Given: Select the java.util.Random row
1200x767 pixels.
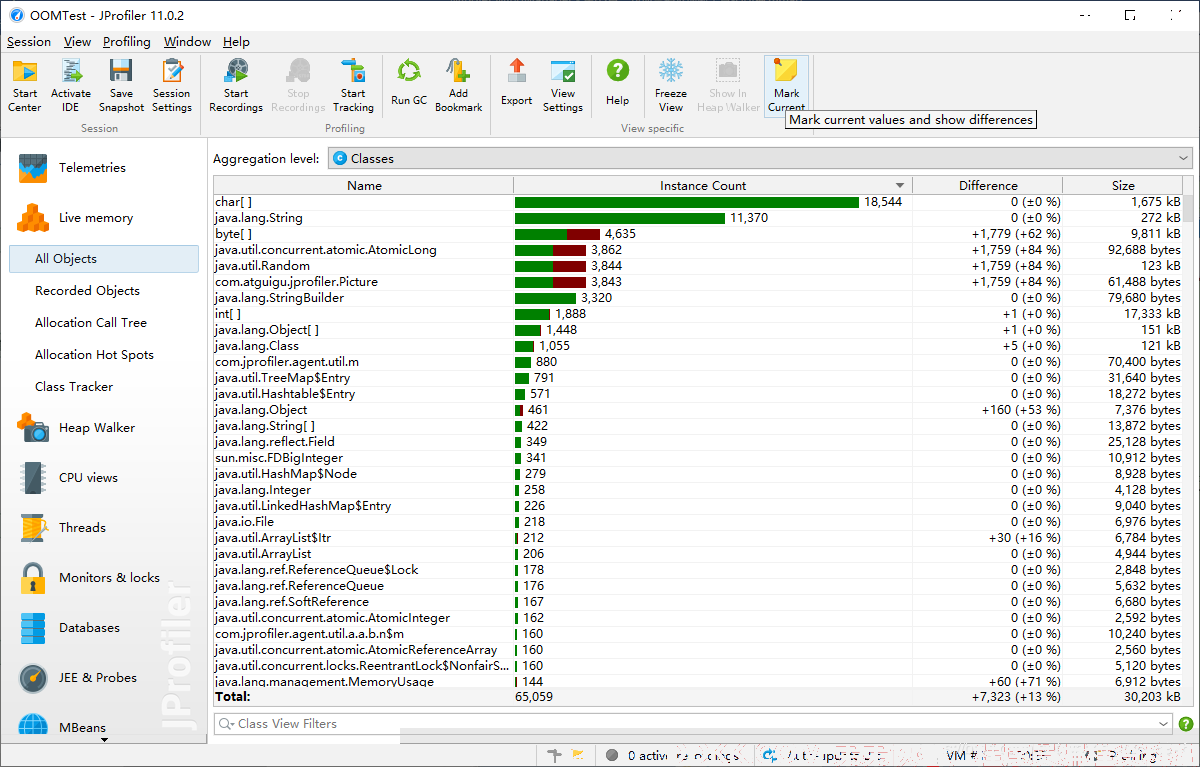Looking at the screenshot, I should click(x=699, y=266).
